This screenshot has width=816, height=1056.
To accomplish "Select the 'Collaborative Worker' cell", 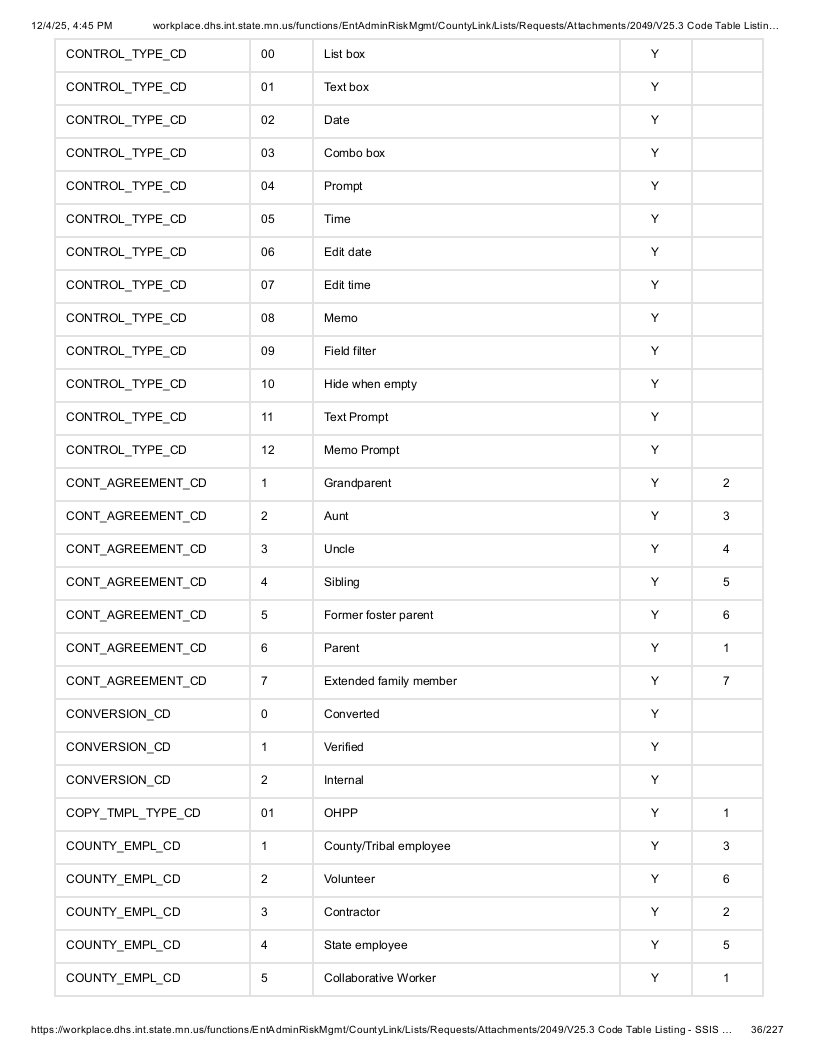I will pyautogui.click(x=466, y=979).
